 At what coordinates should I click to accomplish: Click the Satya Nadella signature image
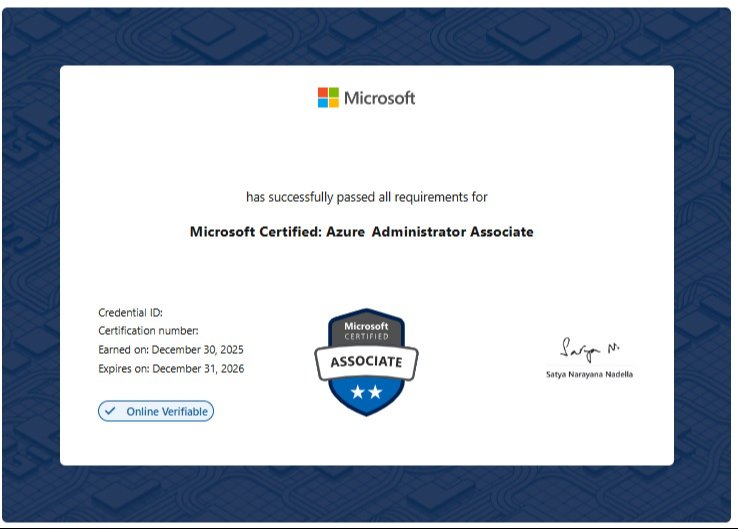pyautogui.click(x=589, y=349)
